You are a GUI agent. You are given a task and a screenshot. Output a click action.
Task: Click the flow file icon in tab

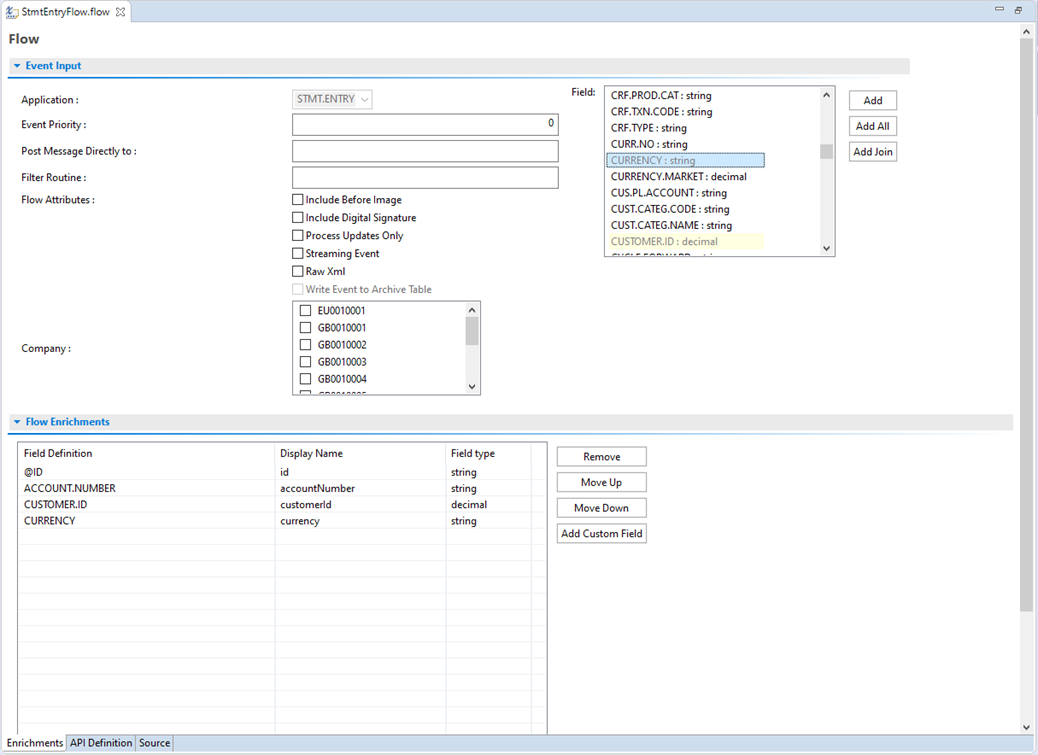12,12
